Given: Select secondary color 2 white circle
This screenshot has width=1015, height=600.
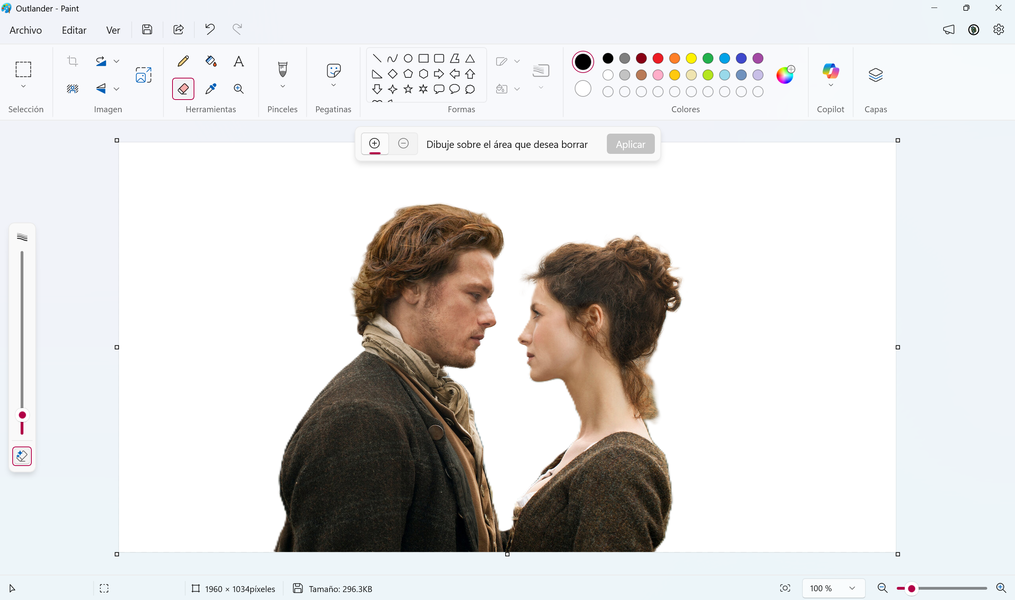Looking at the screenshot, I should (x=583, y=89).
